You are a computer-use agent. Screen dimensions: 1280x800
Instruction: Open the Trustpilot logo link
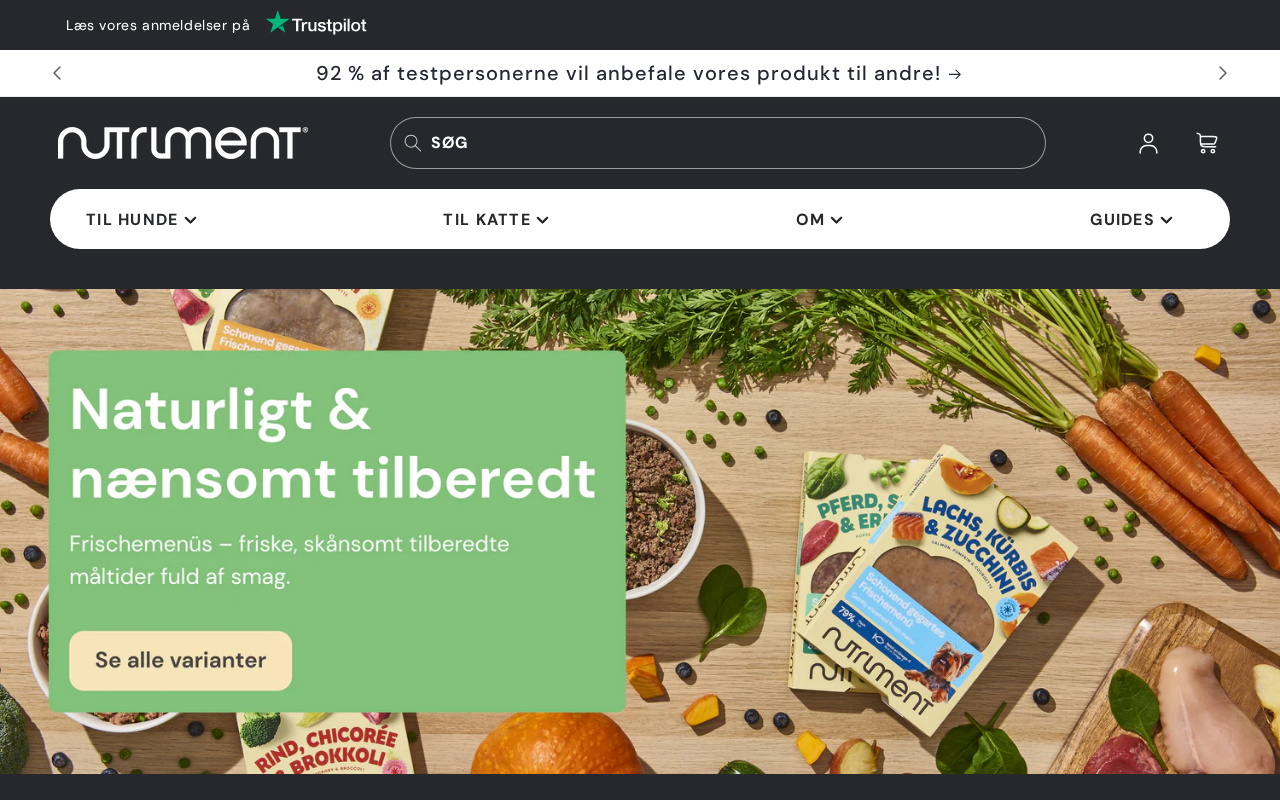click(316, 24)
